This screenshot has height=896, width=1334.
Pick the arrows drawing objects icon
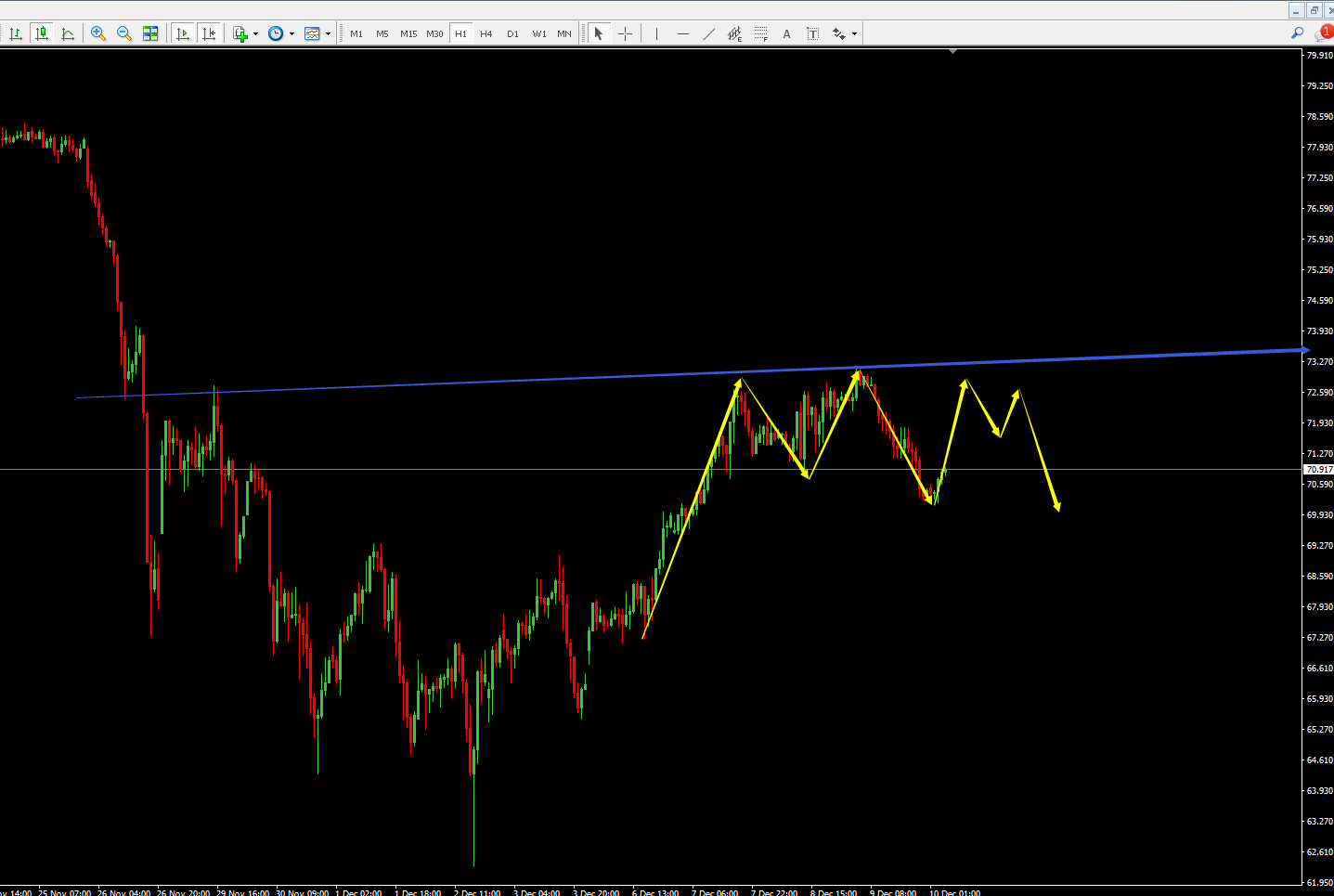pyautogui.click(x=839, y=33)
